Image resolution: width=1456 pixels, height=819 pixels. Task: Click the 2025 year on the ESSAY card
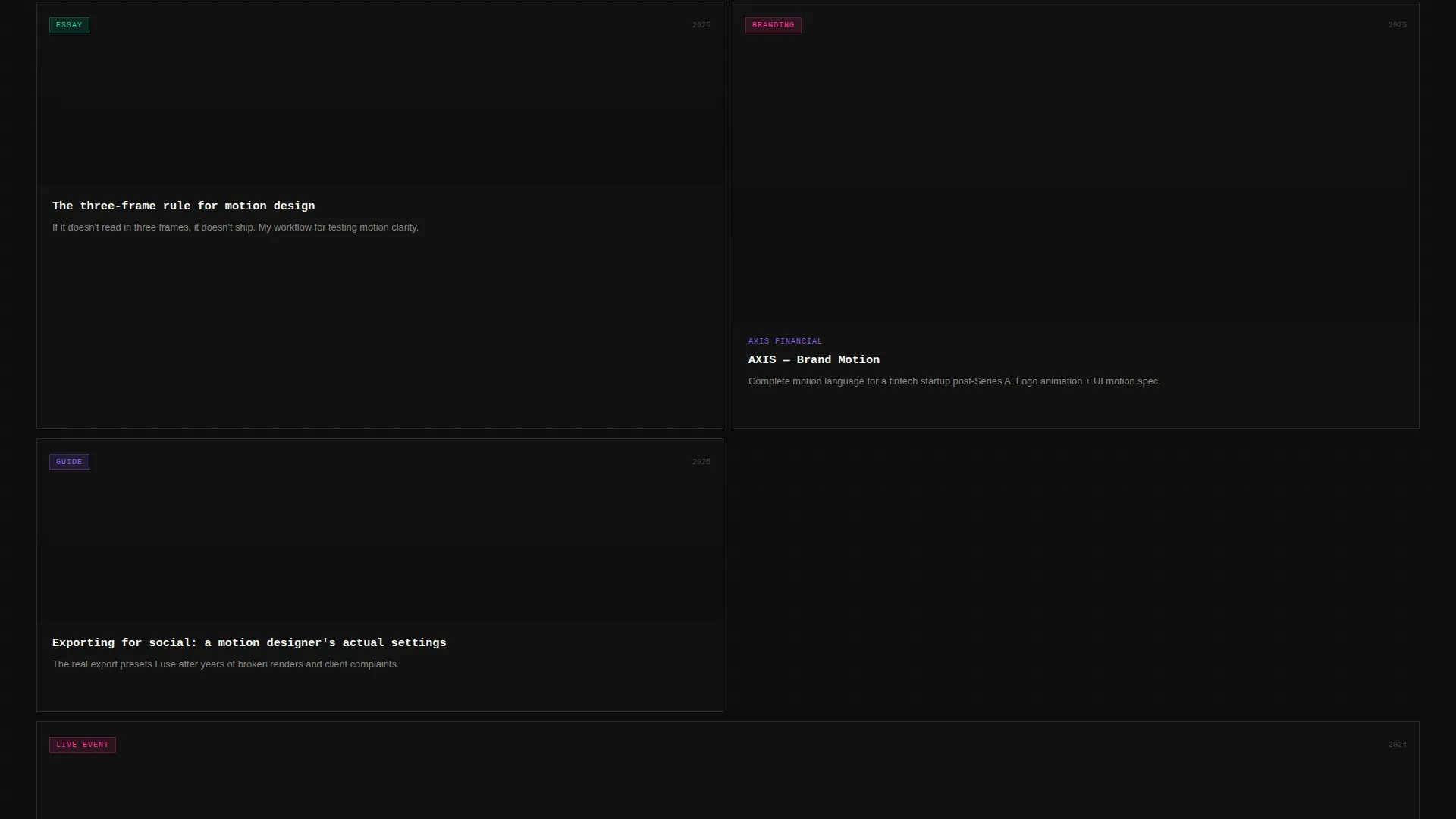click(x=701, y=25)
